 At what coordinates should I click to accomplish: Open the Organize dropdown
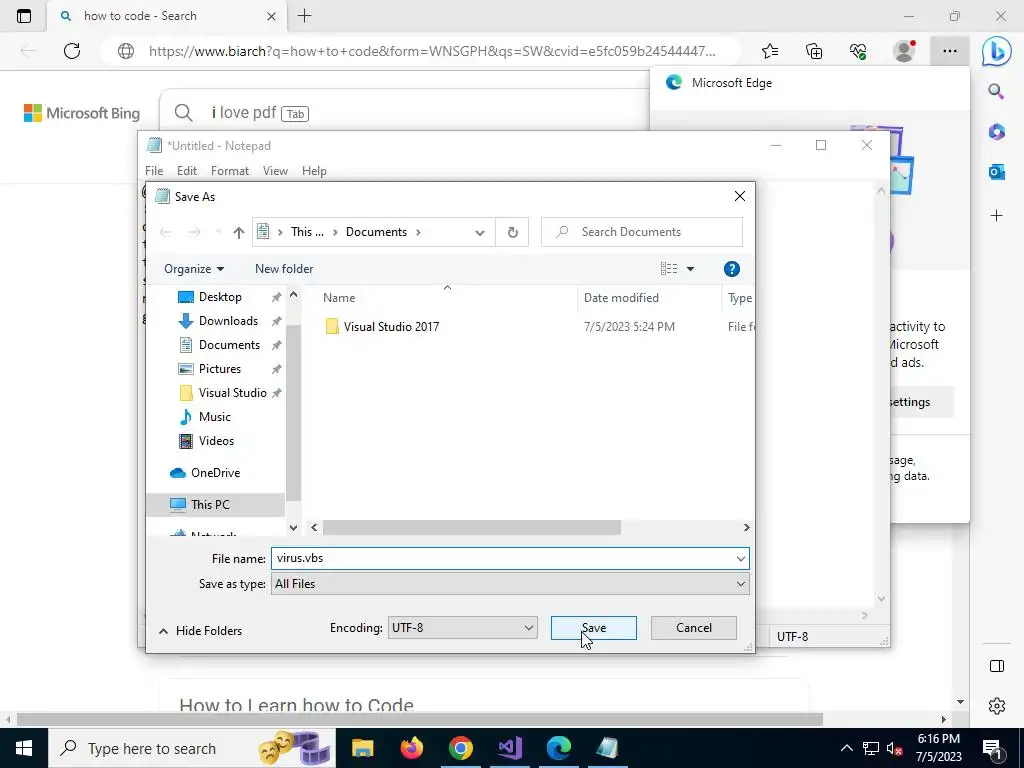pos(193,269)
